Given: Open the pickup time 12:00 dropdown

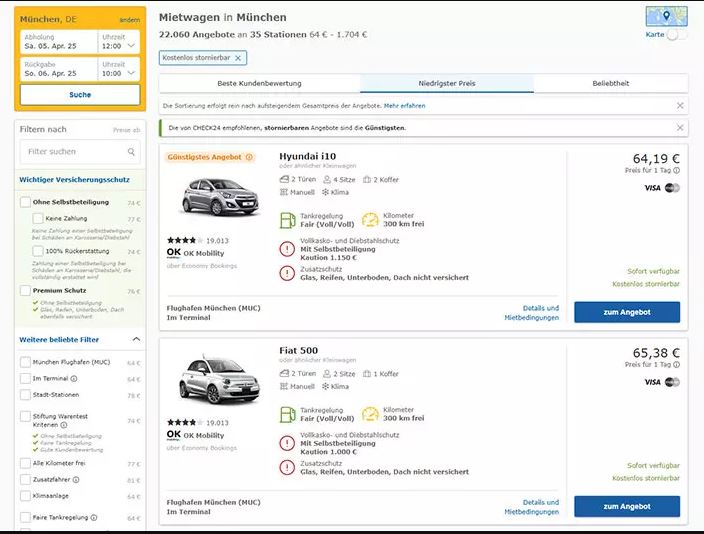Looking at the screenshot, I should point(119,42).
